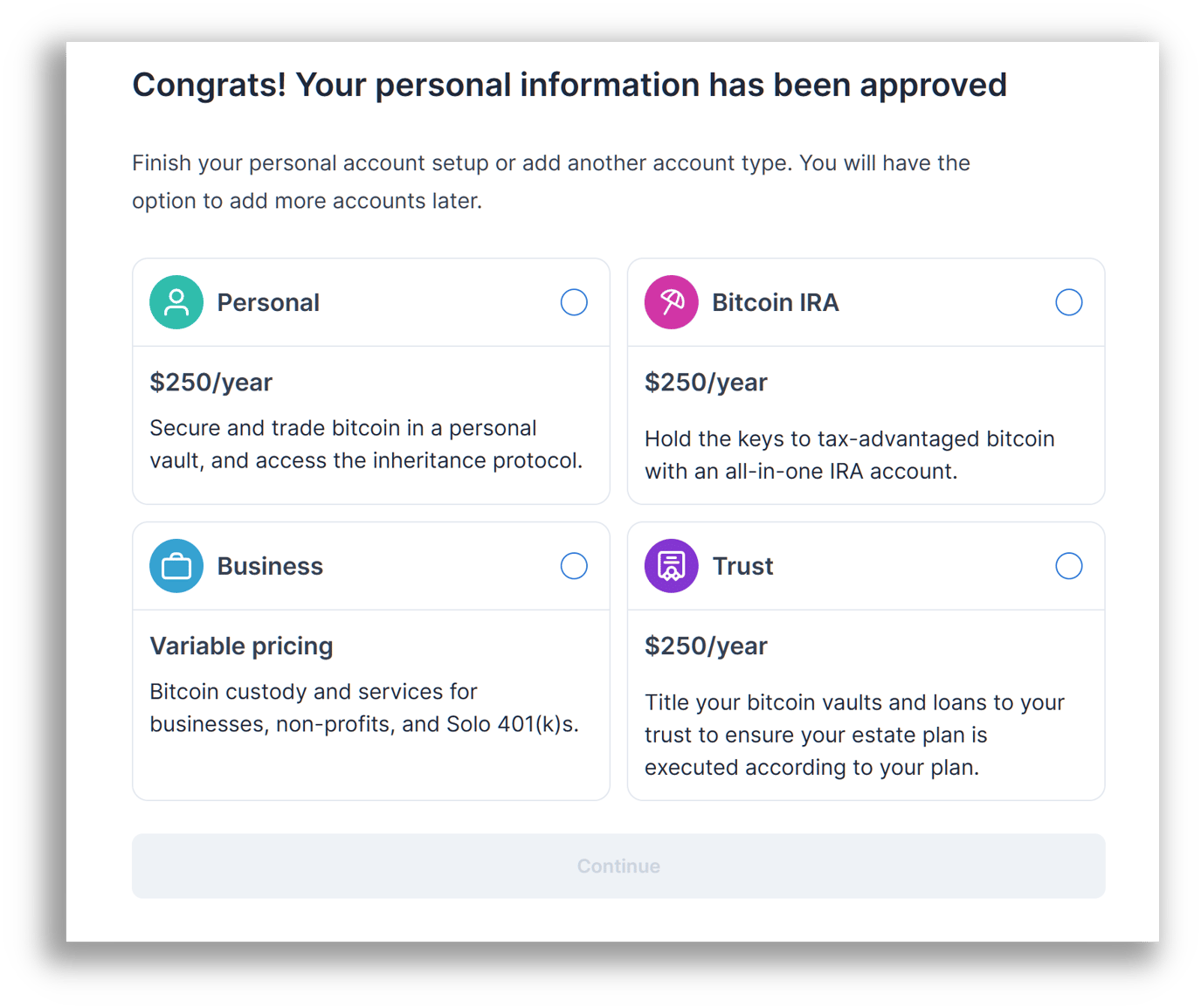Choose the Business account radio button
1201x1008 pixels.
(574, 566)
